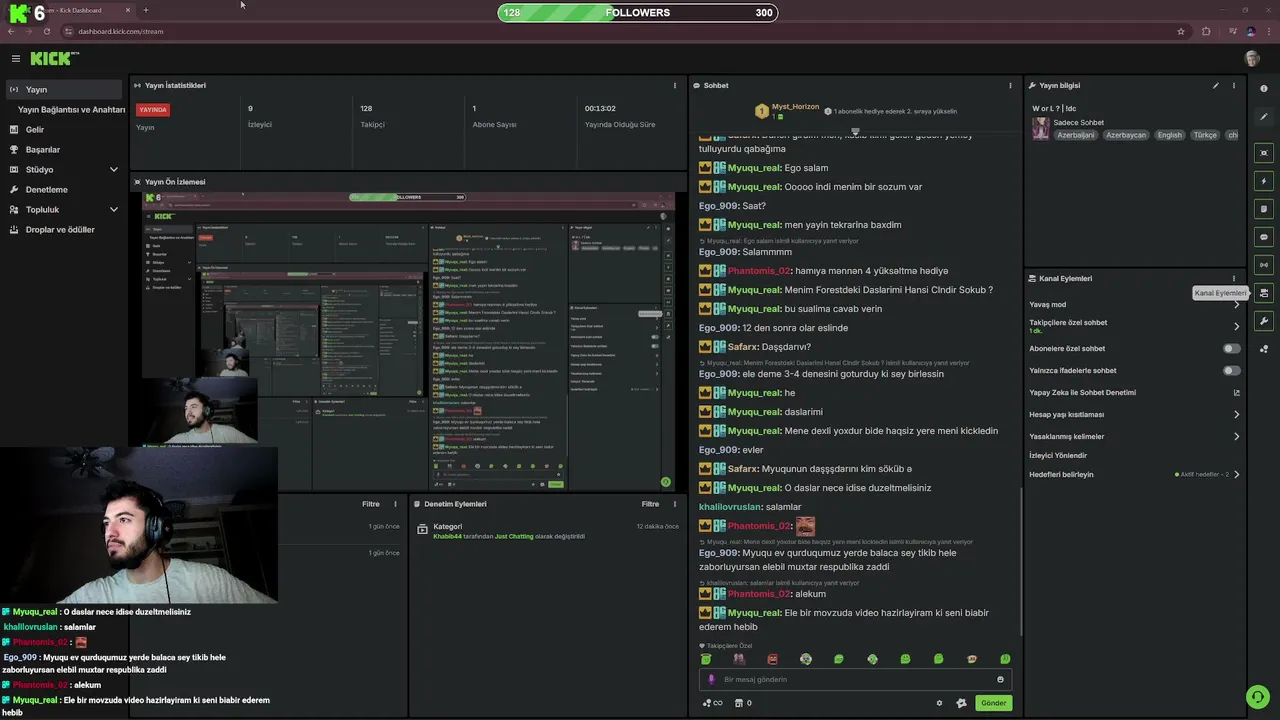Click the stream preview frame icon in sidebar
1280x720 pixels.
tap(1264, 153)
